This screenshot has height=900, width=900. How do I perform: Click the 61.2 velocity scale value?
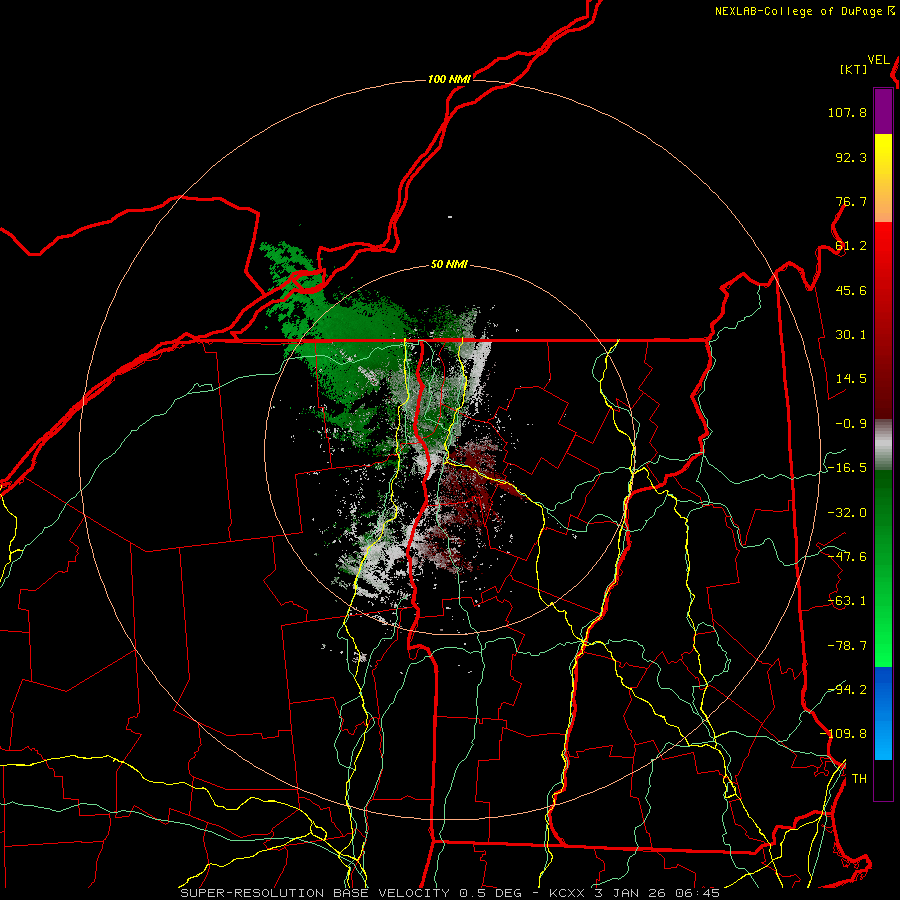tap(851, 246)
